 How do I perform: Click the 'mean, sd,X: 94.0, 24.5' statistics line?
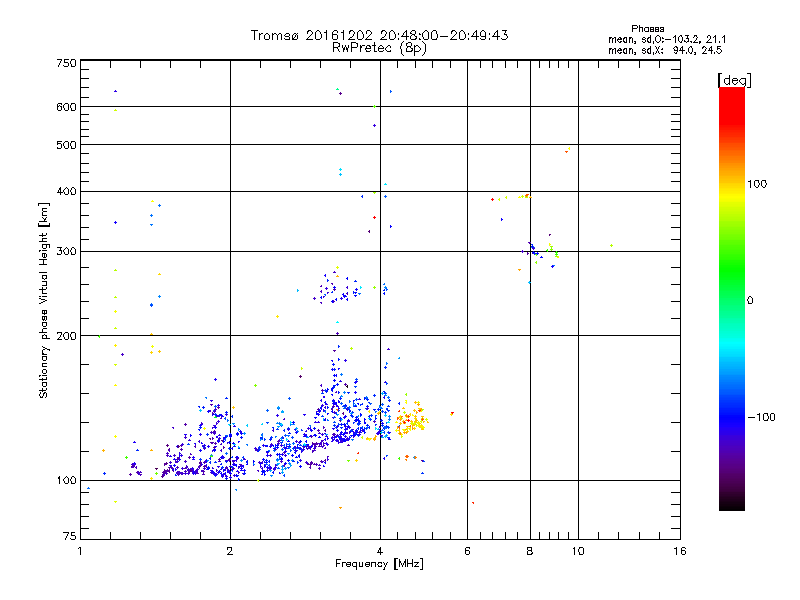[665, 50]
